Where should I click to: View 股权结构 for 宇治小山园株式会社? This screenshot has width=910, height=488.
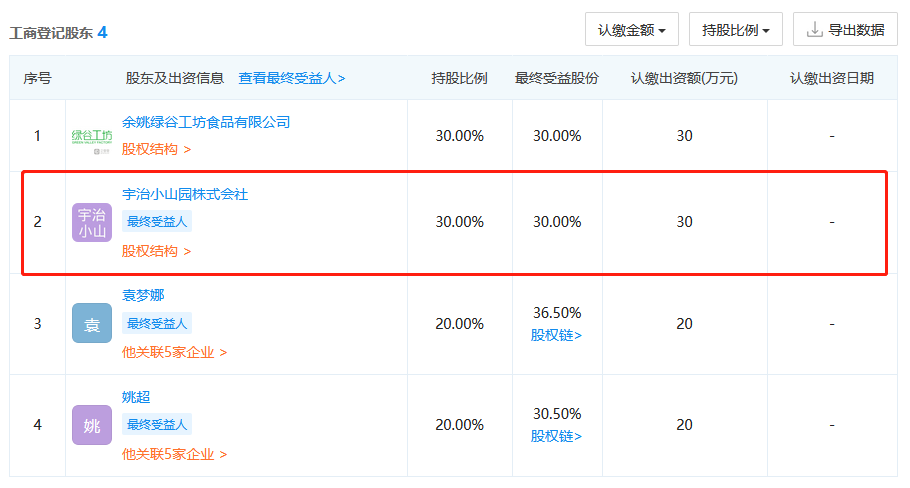[x=156, y=251]
